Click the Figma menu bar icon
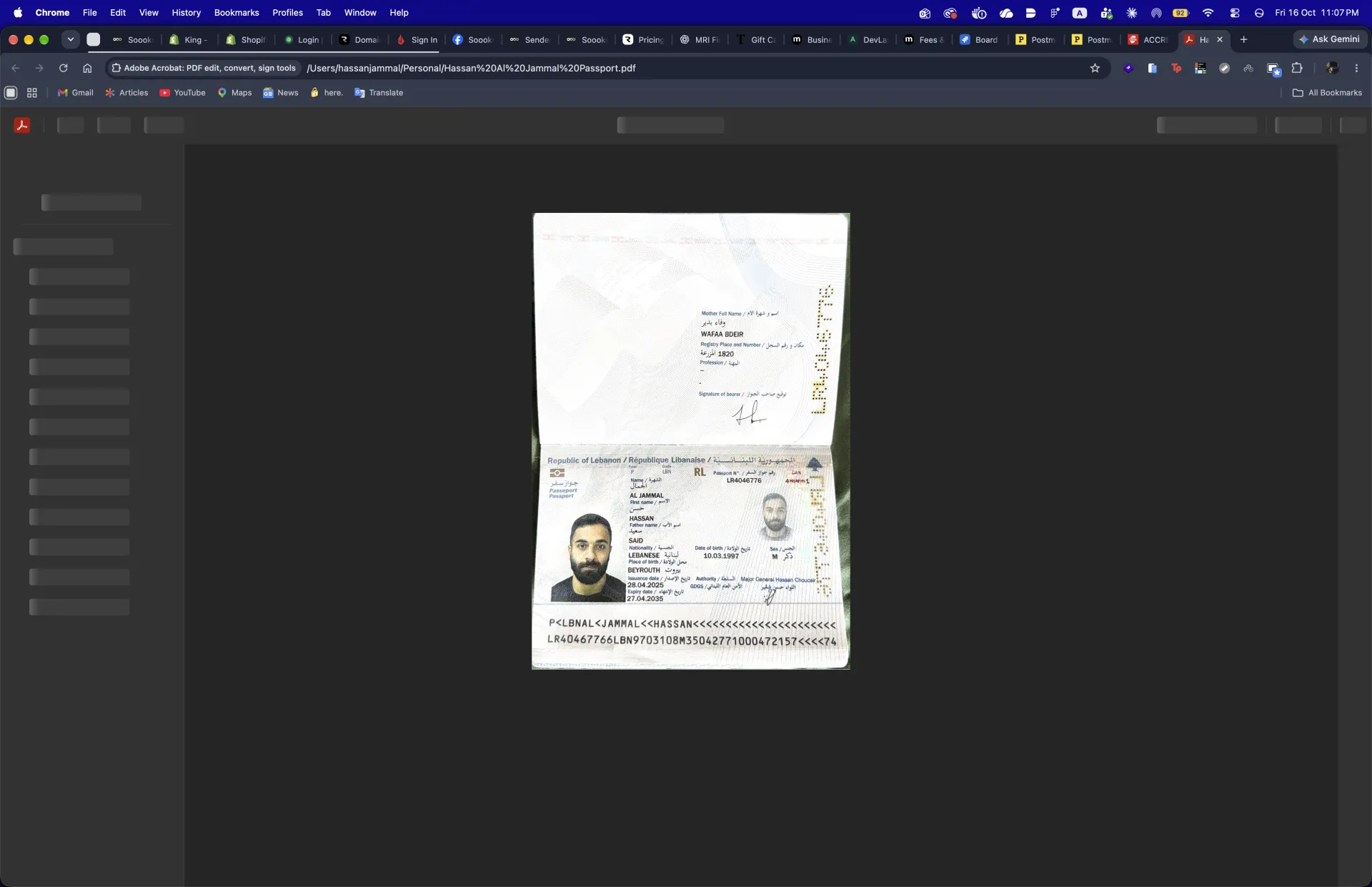The image size is (1372, 887). pyautogui.click(x=1055, y=13)
